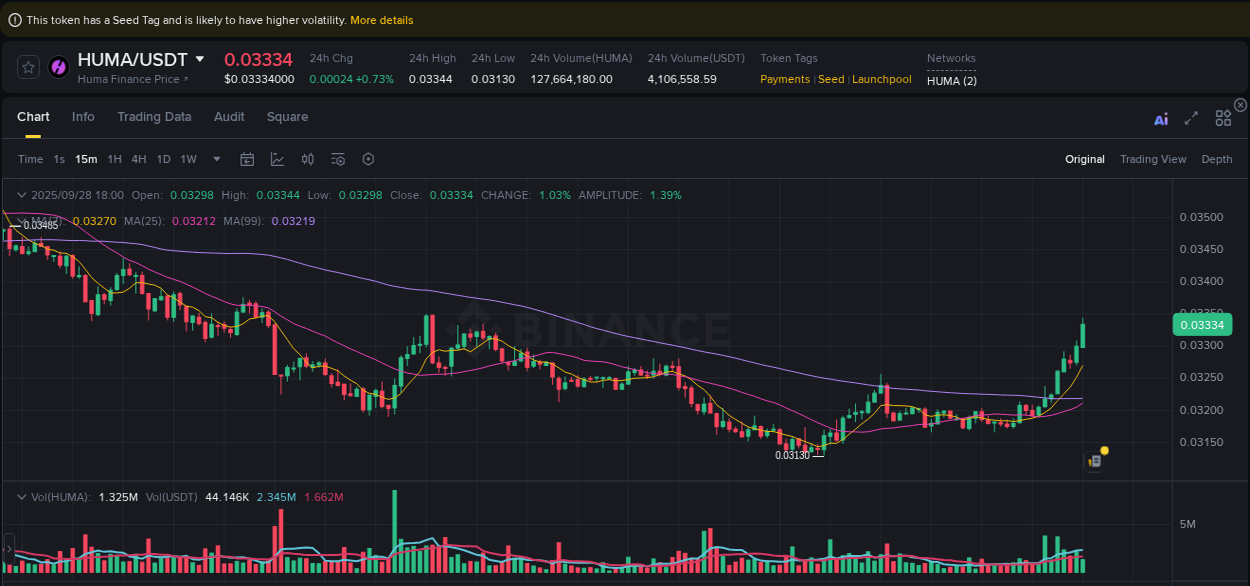Click the Ai analysis icon
Screen dimensions: 1250x586
tap(1160, 117)
